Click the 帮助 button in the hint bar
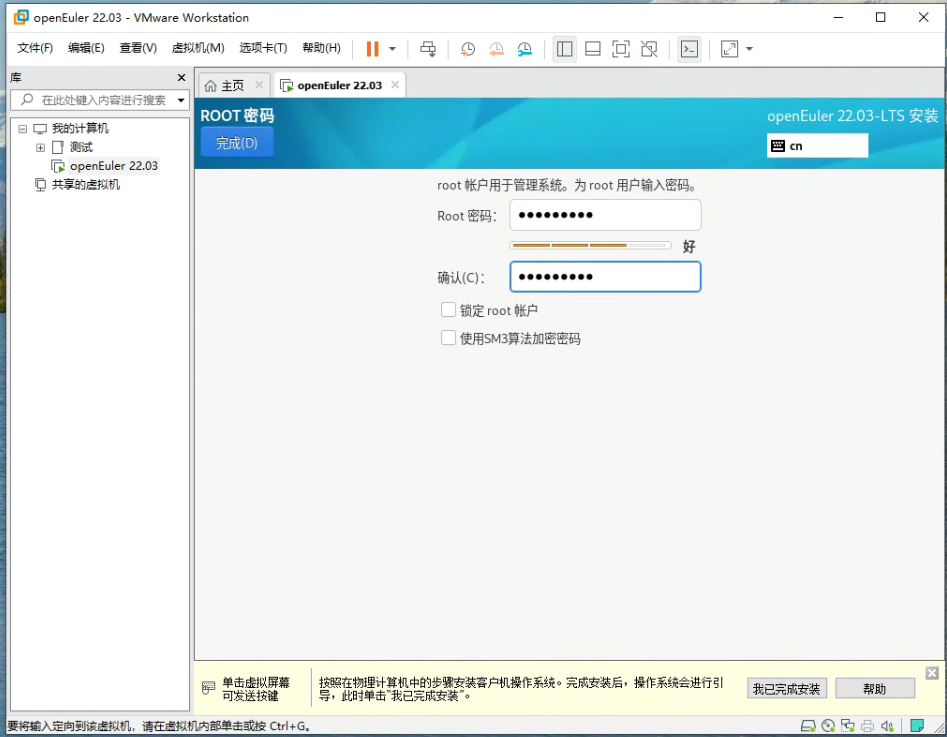The height and width of the screenshot is (737, 947). 875,689
